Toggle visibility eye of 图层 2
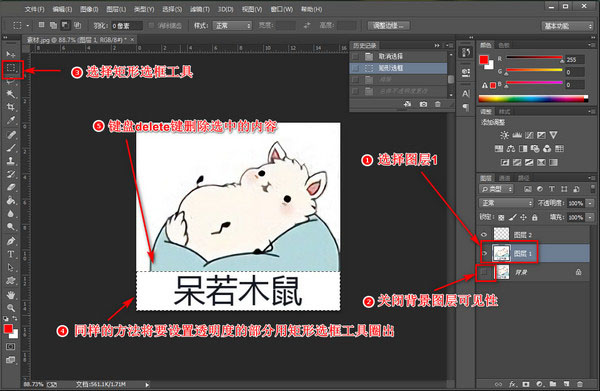 tap(484, 235)
